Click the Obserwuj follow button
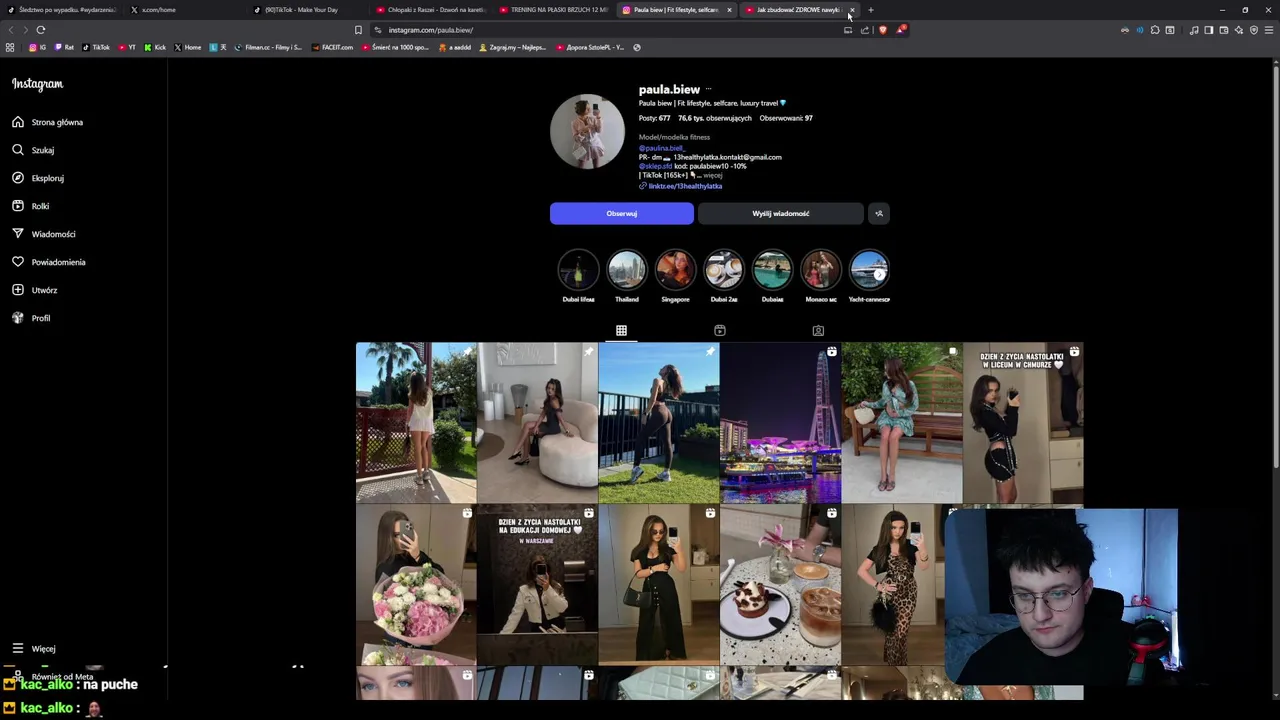The width and height of the screenshot is (1280, 720). click(621, 213)
